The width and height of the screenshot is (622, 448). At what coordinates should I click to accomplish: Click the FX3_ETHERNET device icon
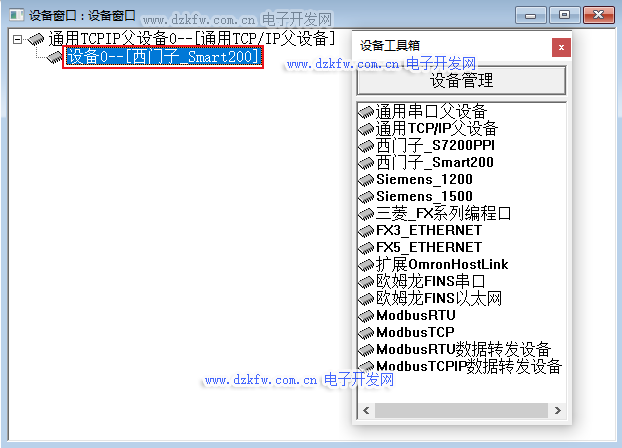click(366, 231)
